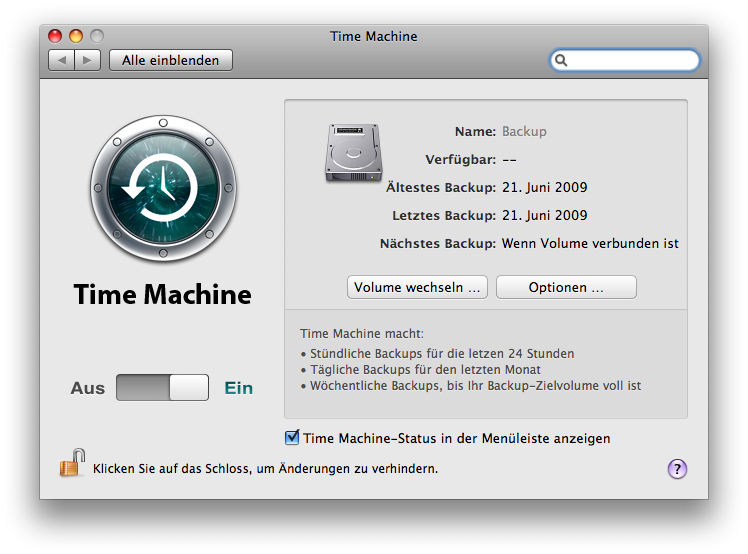Click the Time Machine window title

pyautogui.click(x=374, y=36)
